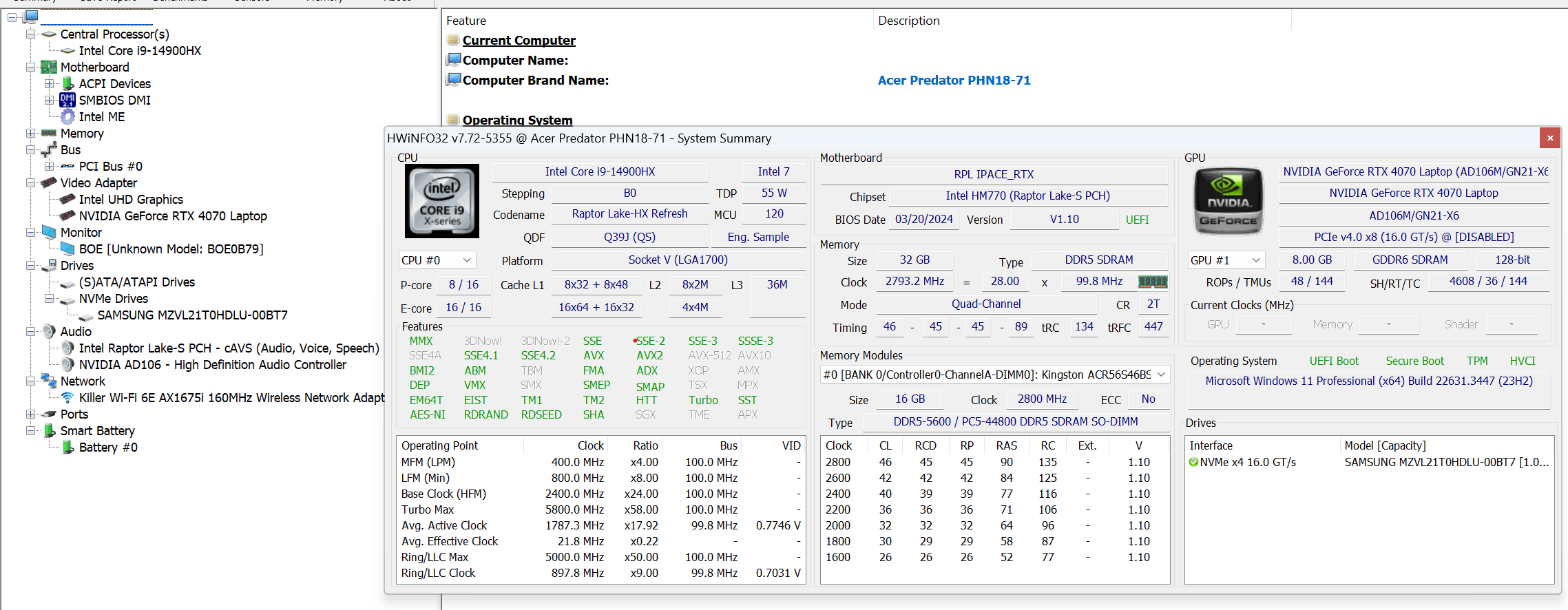1568x610 pixels.
Task: Click the Memory tree icon
Action: click(x=49, y=134)
